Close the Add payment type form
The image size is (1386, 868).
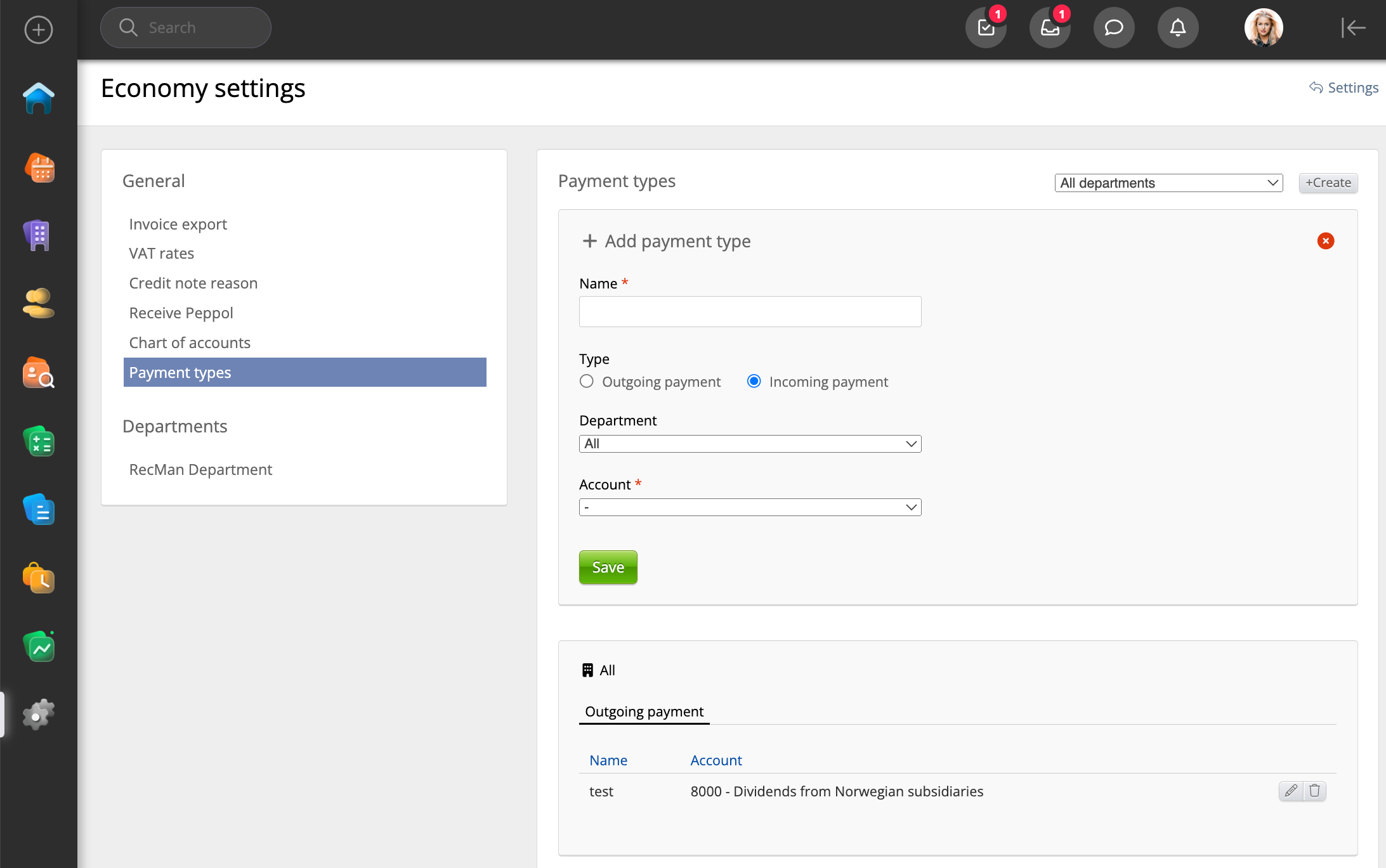click(x=1325, y=241)
